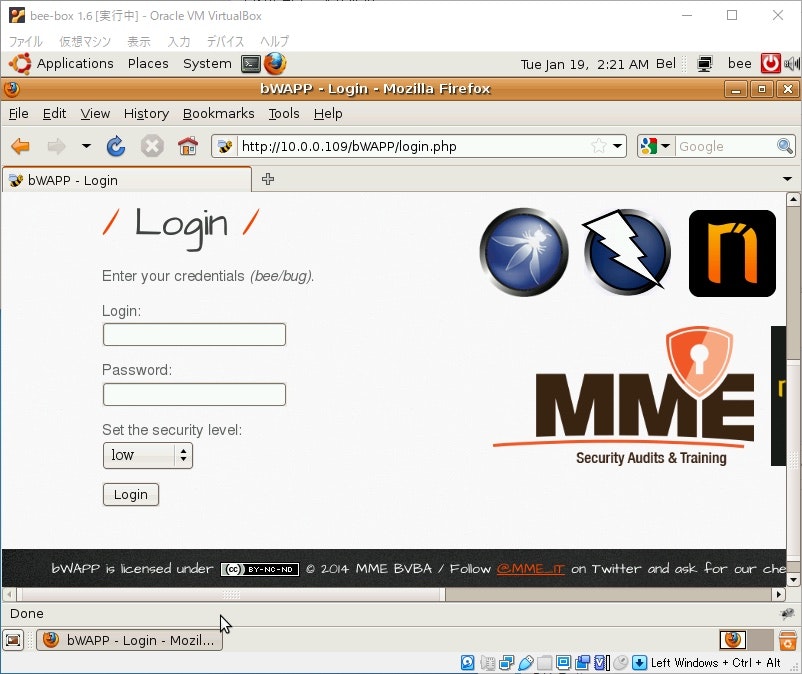The height and width of the screenshot is (674, 802).
Task: Click the orange Netsparker logo
Action: tap(732, 253)
